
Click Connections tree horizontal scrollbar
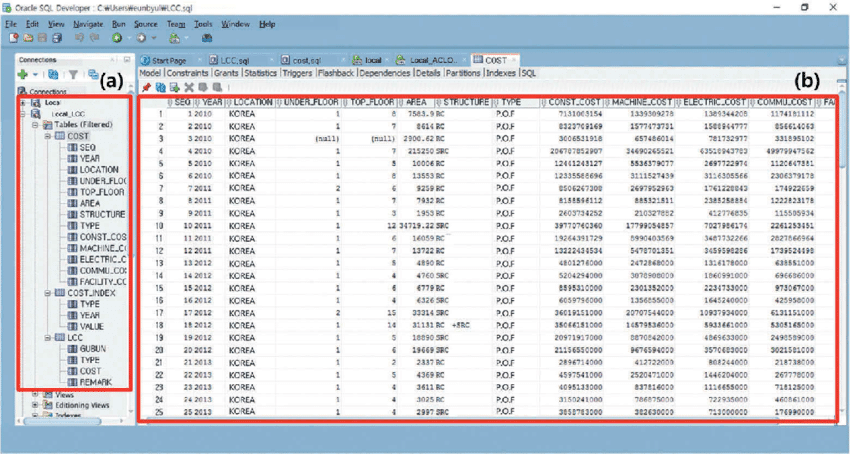coord(61,420)
